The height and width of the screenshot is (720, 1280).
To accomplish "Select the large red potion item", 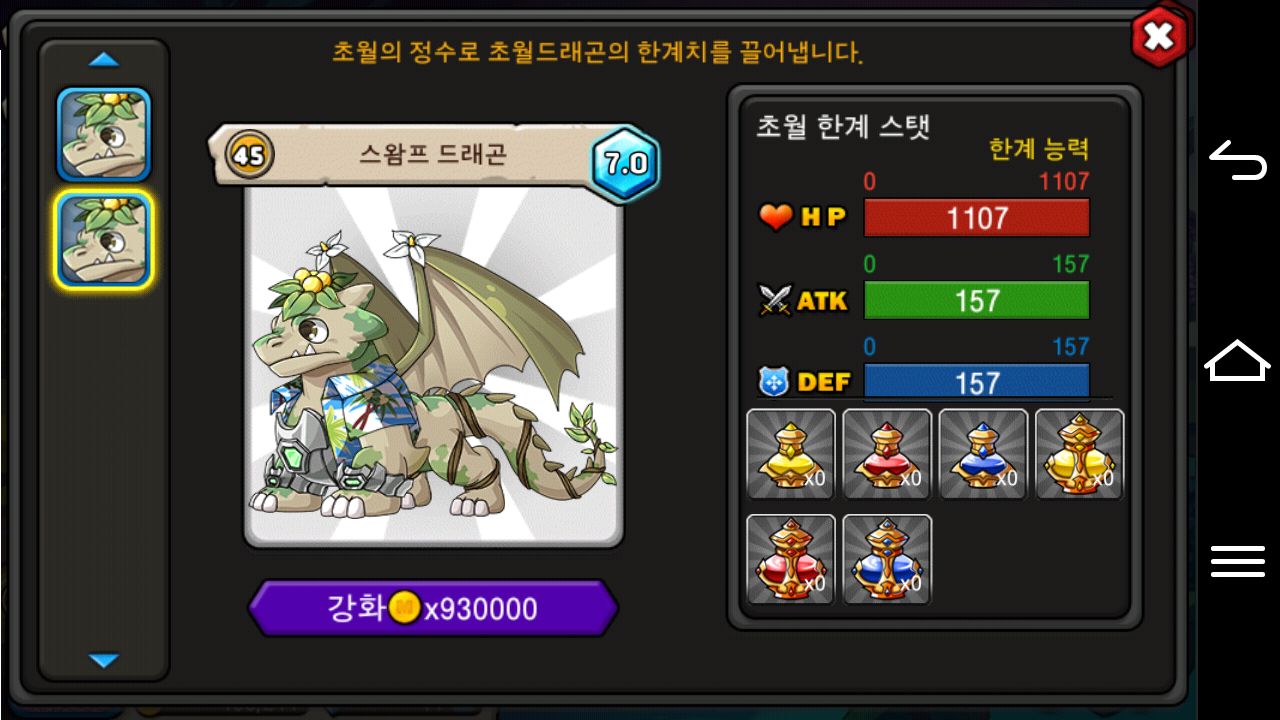I will 791,560.
